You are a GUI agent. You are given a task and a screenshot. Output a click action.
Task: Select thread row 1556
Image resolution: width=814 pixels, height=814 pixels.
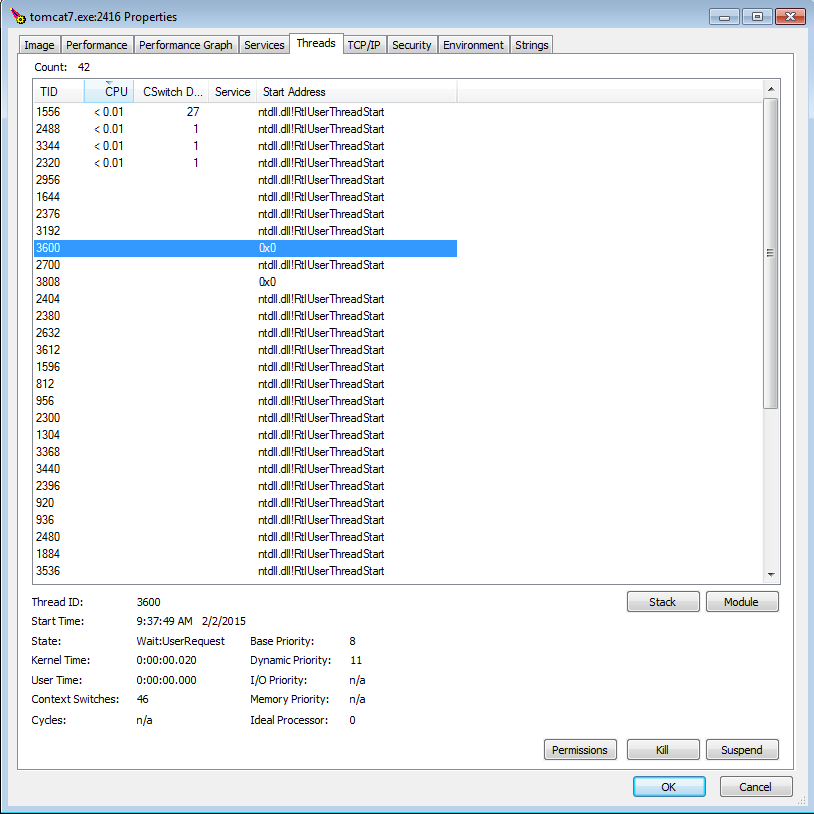click(x=245, y=112)
